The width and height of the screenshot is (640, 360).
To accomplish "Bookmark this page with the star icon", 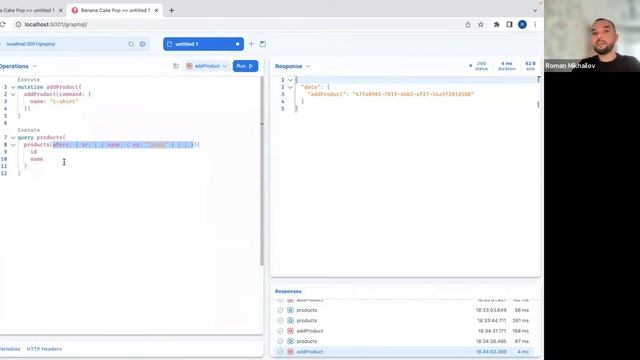I will pyautogui.click(x=481, y=24).
